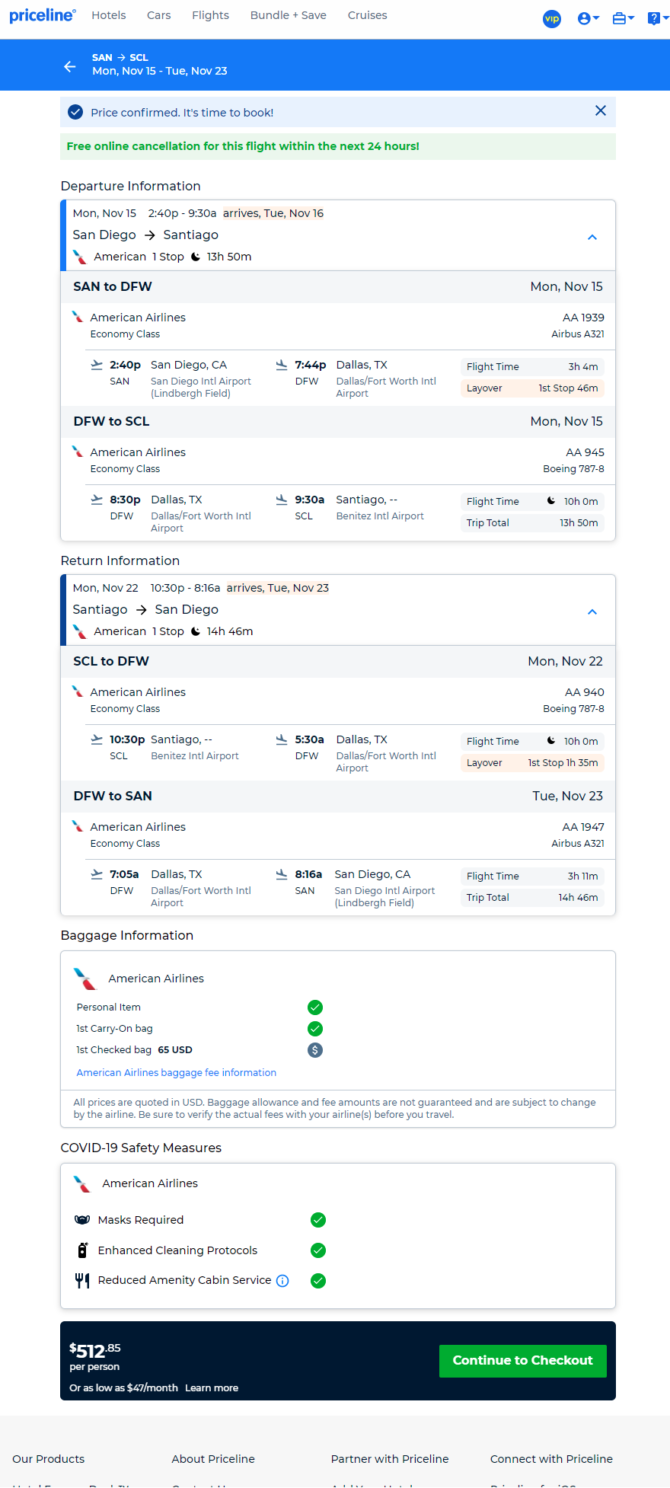Screen dimensions: 670x1488
Task: Click the Trip Total 13h 50m value
Action: [580, 523]
